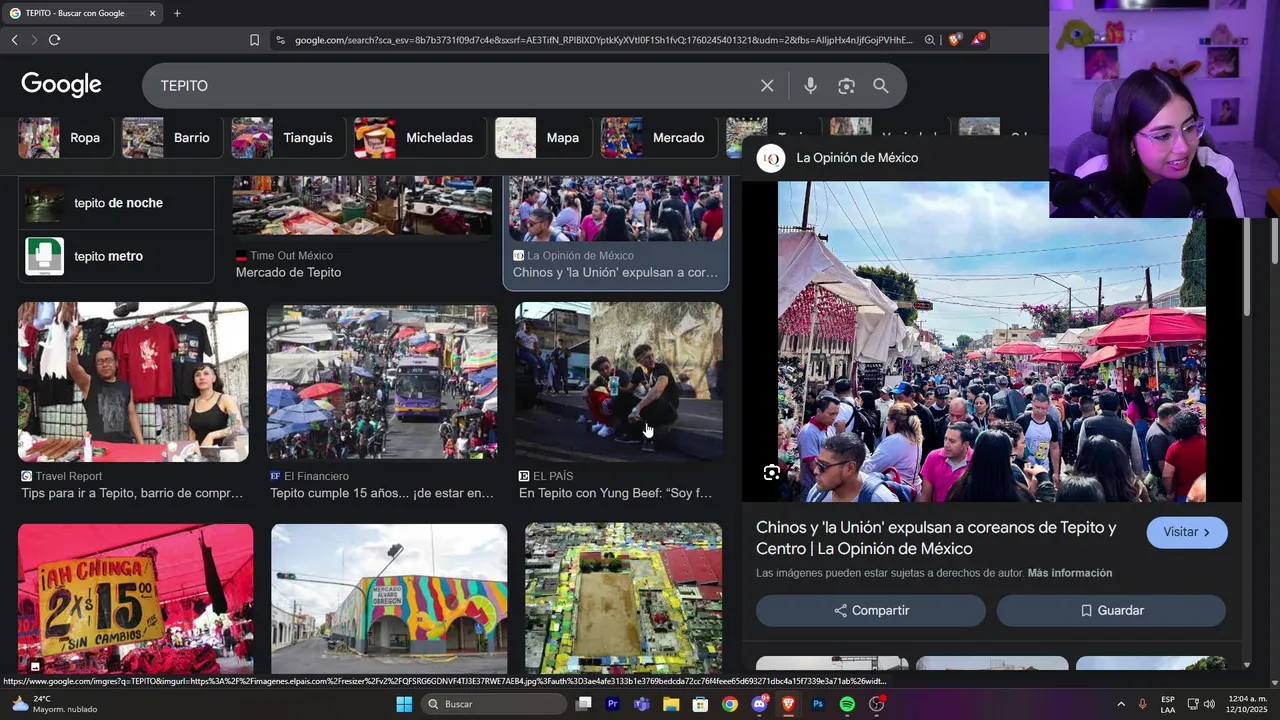Open Brave Rewards triangle icon

pos(978,40)
